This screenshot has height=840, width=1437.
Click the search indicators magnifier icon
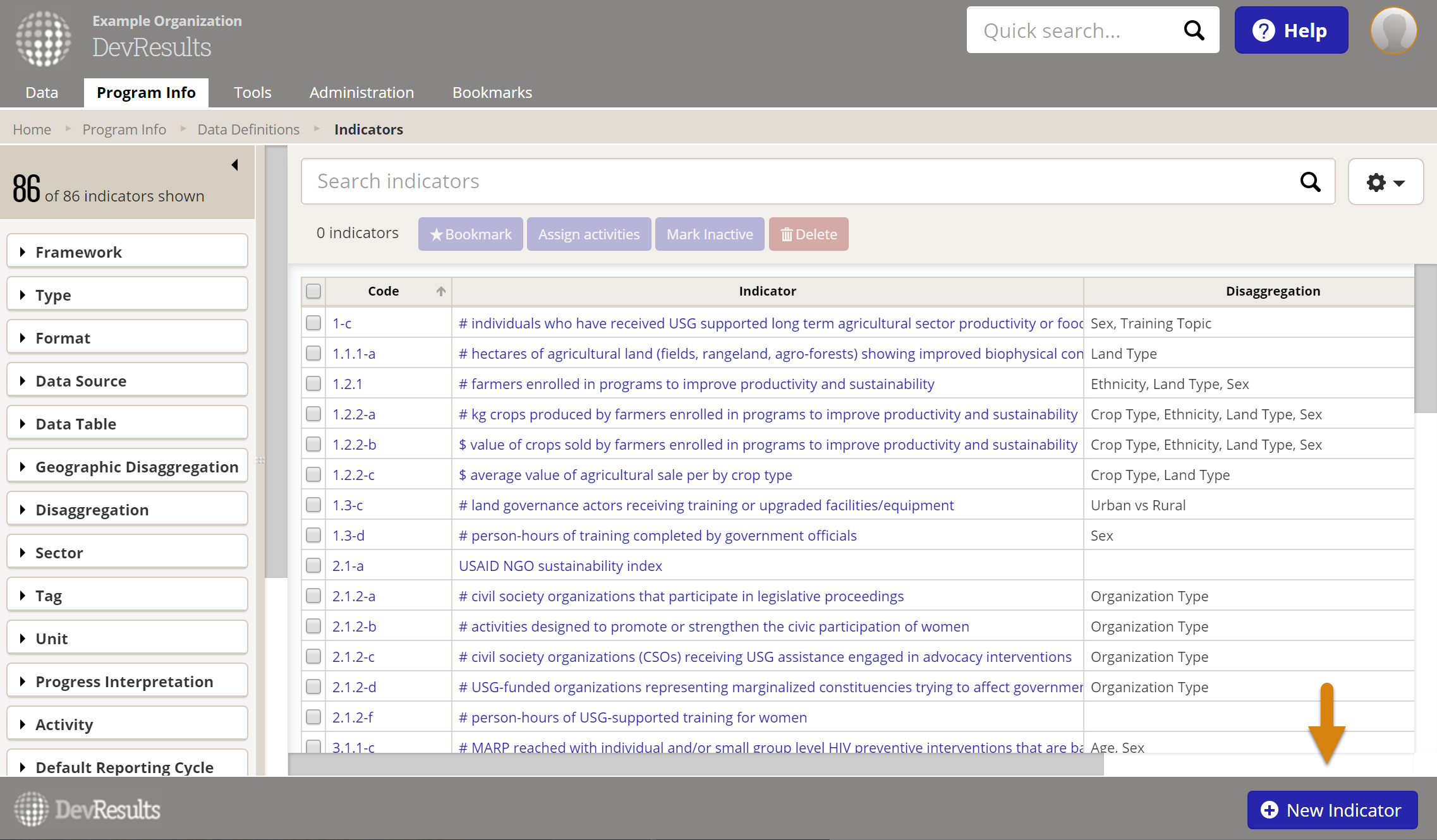point(1310,182)
